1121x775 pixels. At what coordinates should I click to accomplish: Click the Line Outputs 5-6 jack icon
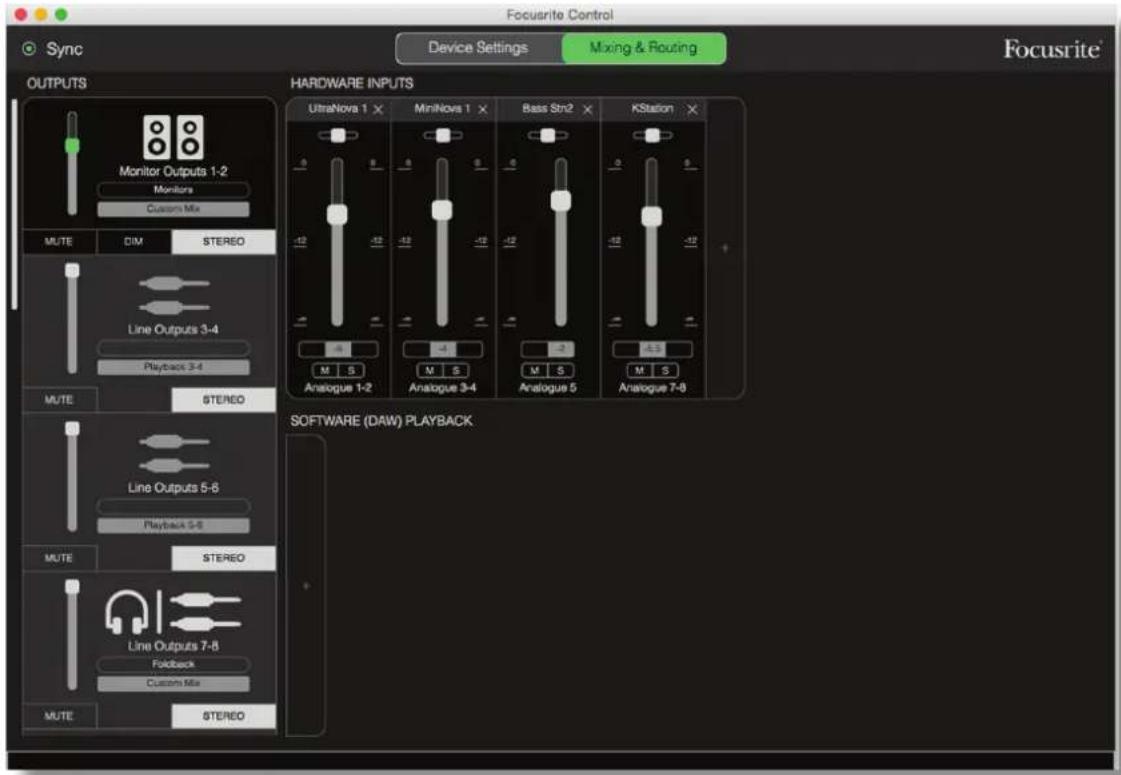(x=174, y=453)
